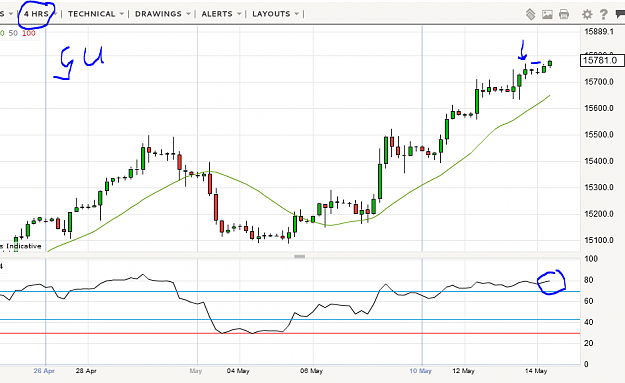Open the LAYOUTS menu
625x383 pixels.
point(271,14)
